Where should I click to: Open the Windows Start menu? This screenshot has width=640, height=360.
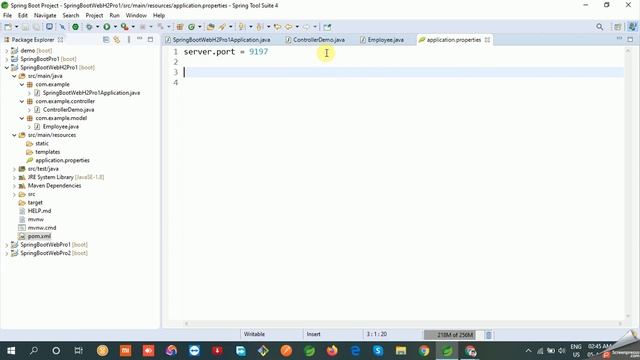tap(11, 351)
